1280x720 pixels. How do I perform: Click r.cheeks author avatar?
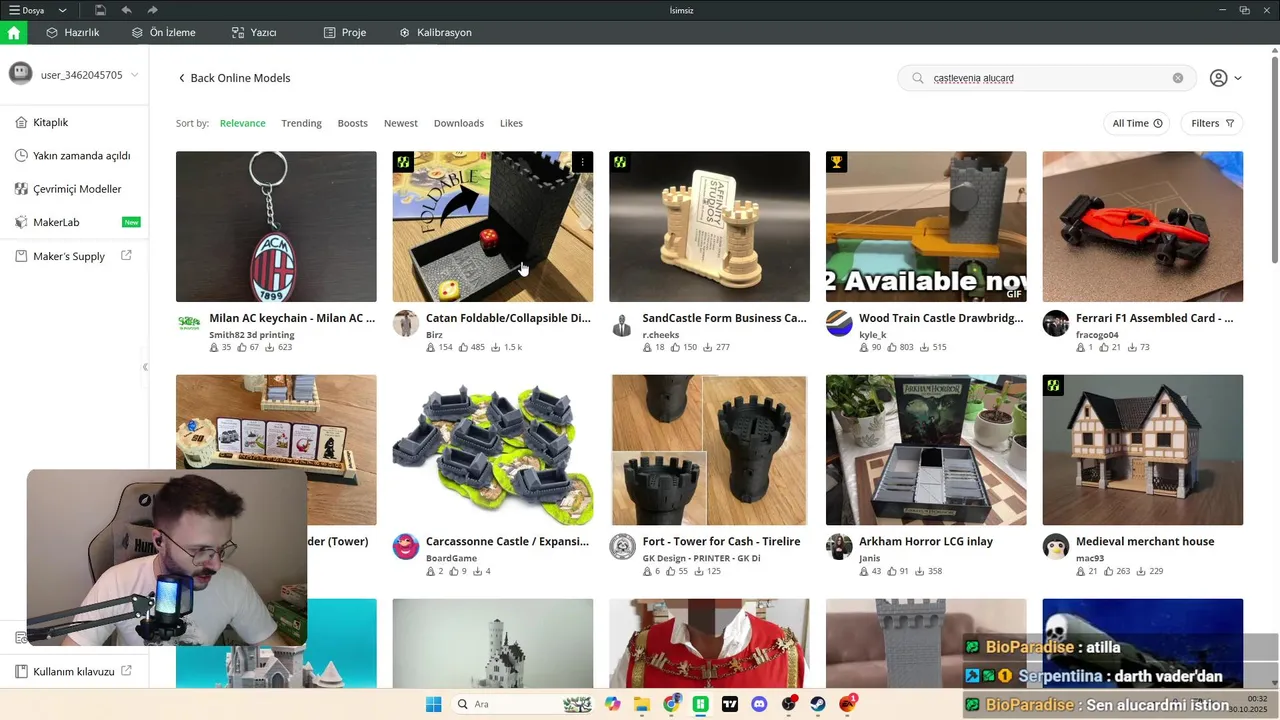click(x=622, y=323)
